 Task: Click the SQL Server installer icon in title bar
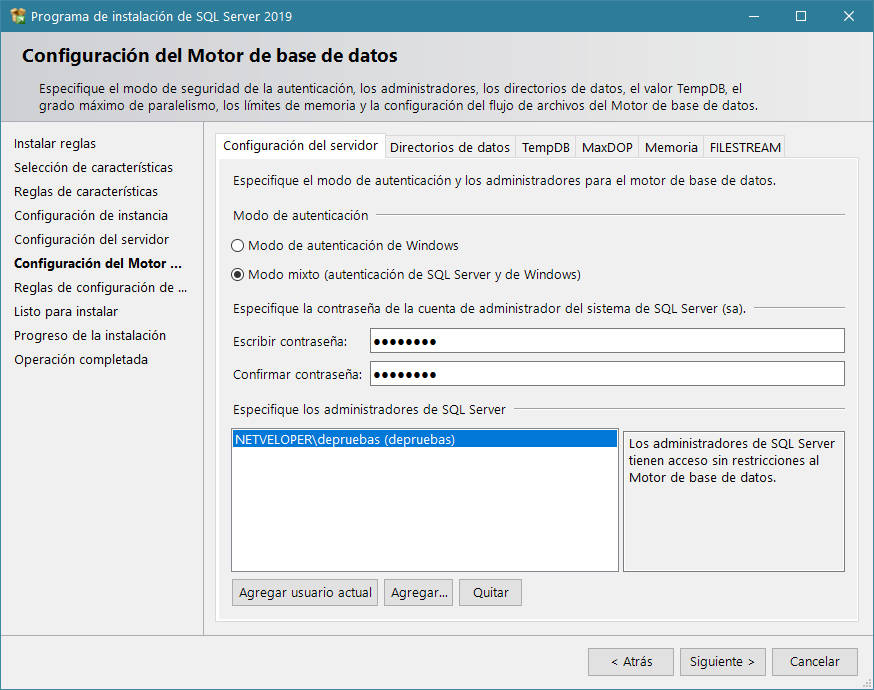click(x=16, y=16)
